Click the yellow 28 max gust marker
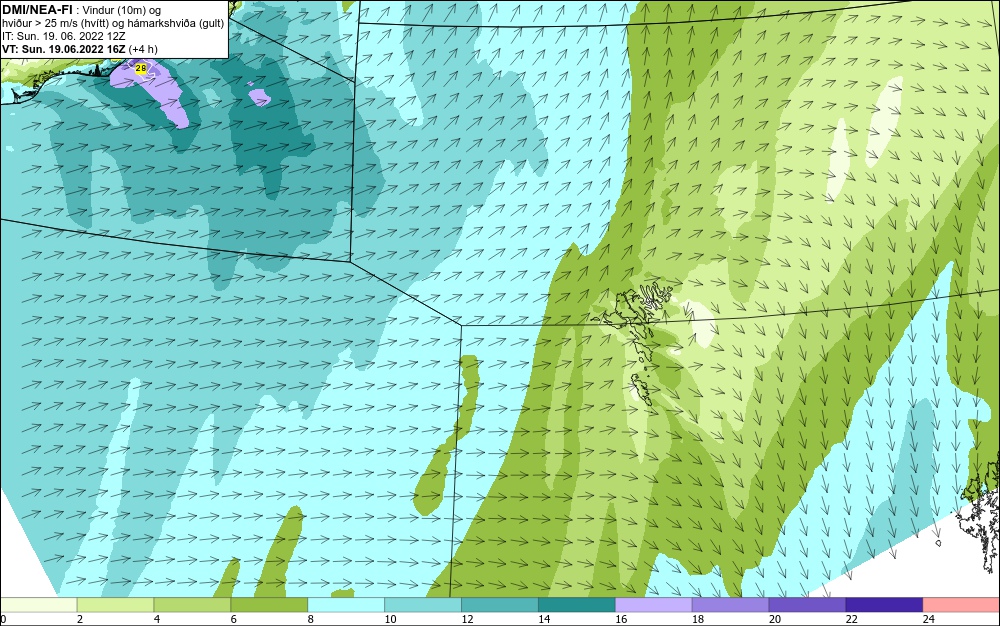Viewport: 1000px width, 626px height. click(x=141, y=68)
